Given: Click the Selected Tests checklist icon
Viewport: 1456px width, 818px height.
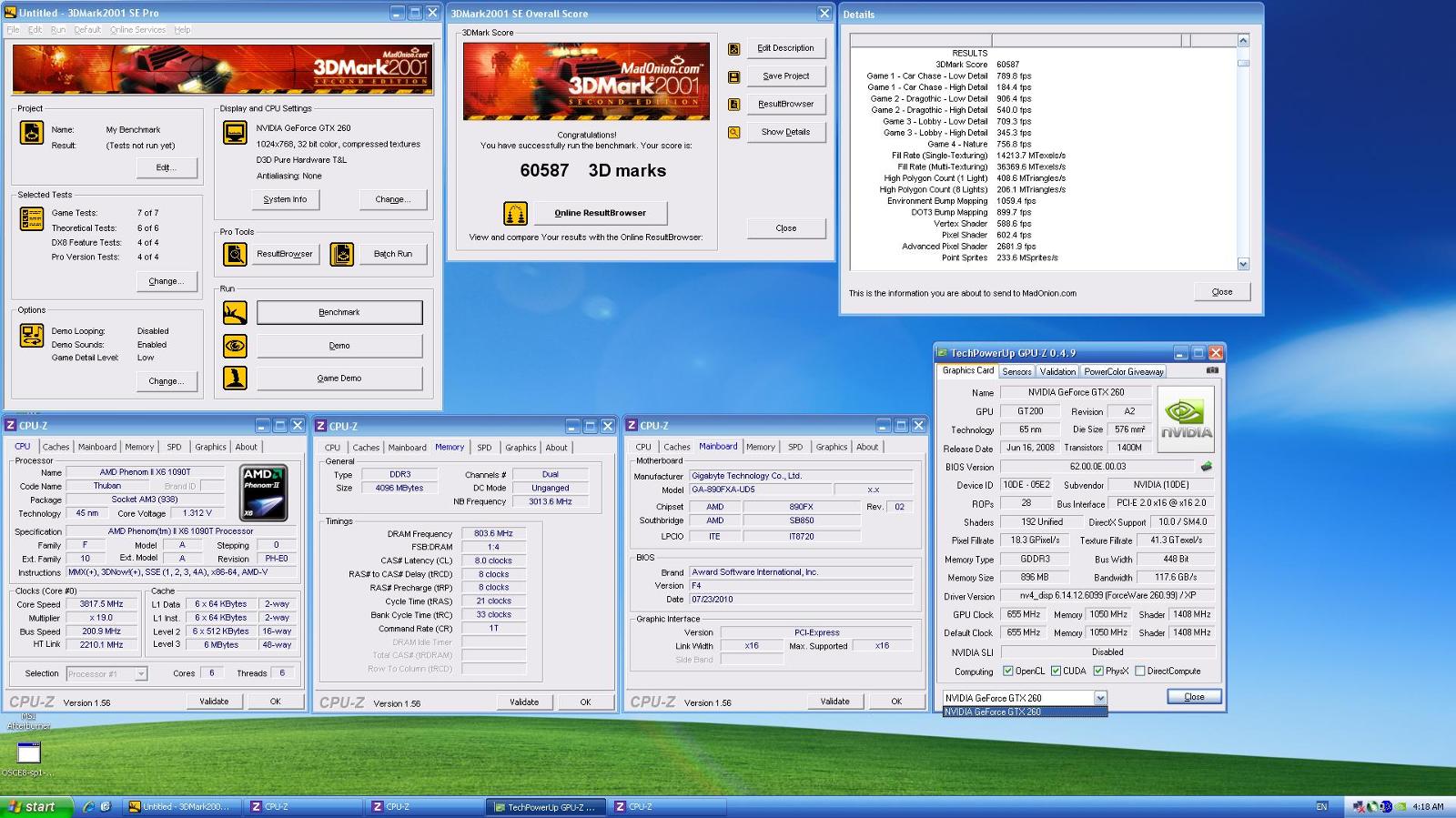Looking at the screenshot, I should [x=32, y=218].
